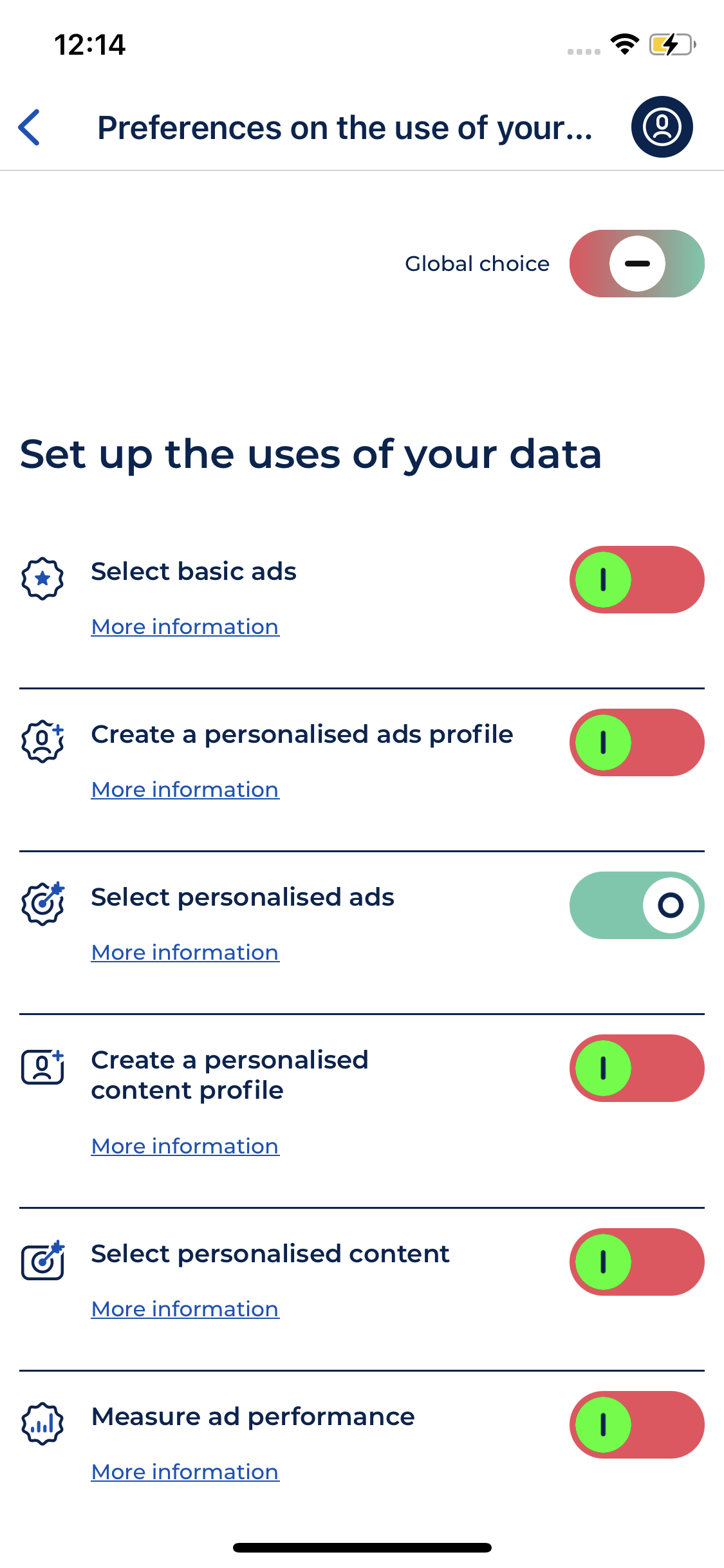The image size is (724, 1568).
Task: Open More information for Select personalised ads
Action: [x=185, y=953]
